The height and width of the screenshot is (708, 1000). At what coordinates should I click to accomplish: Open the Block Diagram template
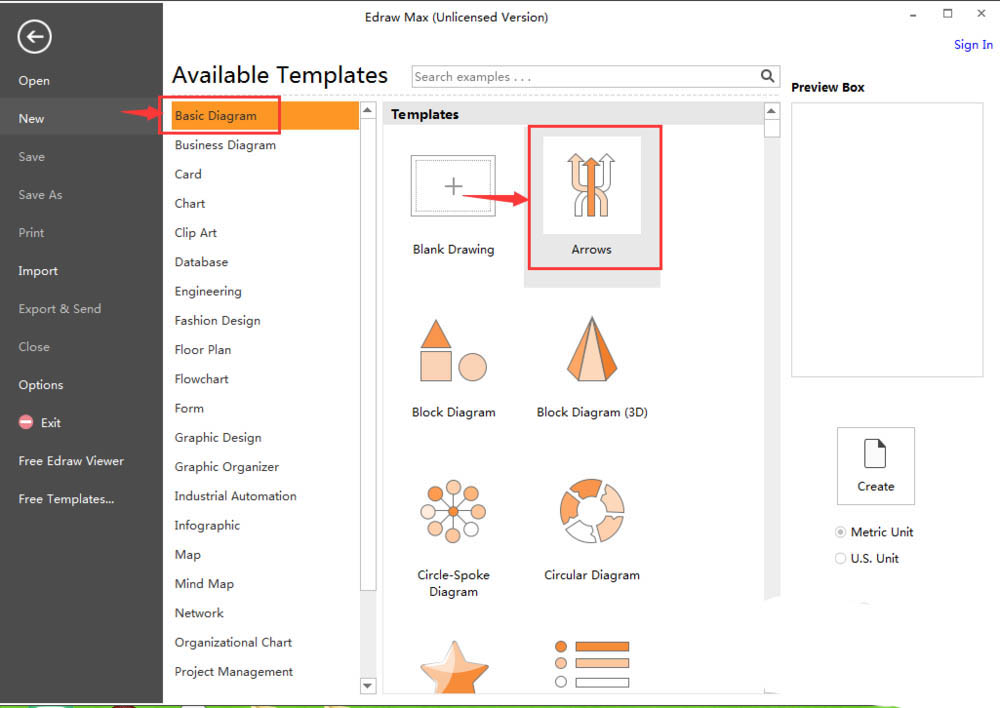click(x=453, y=352)
